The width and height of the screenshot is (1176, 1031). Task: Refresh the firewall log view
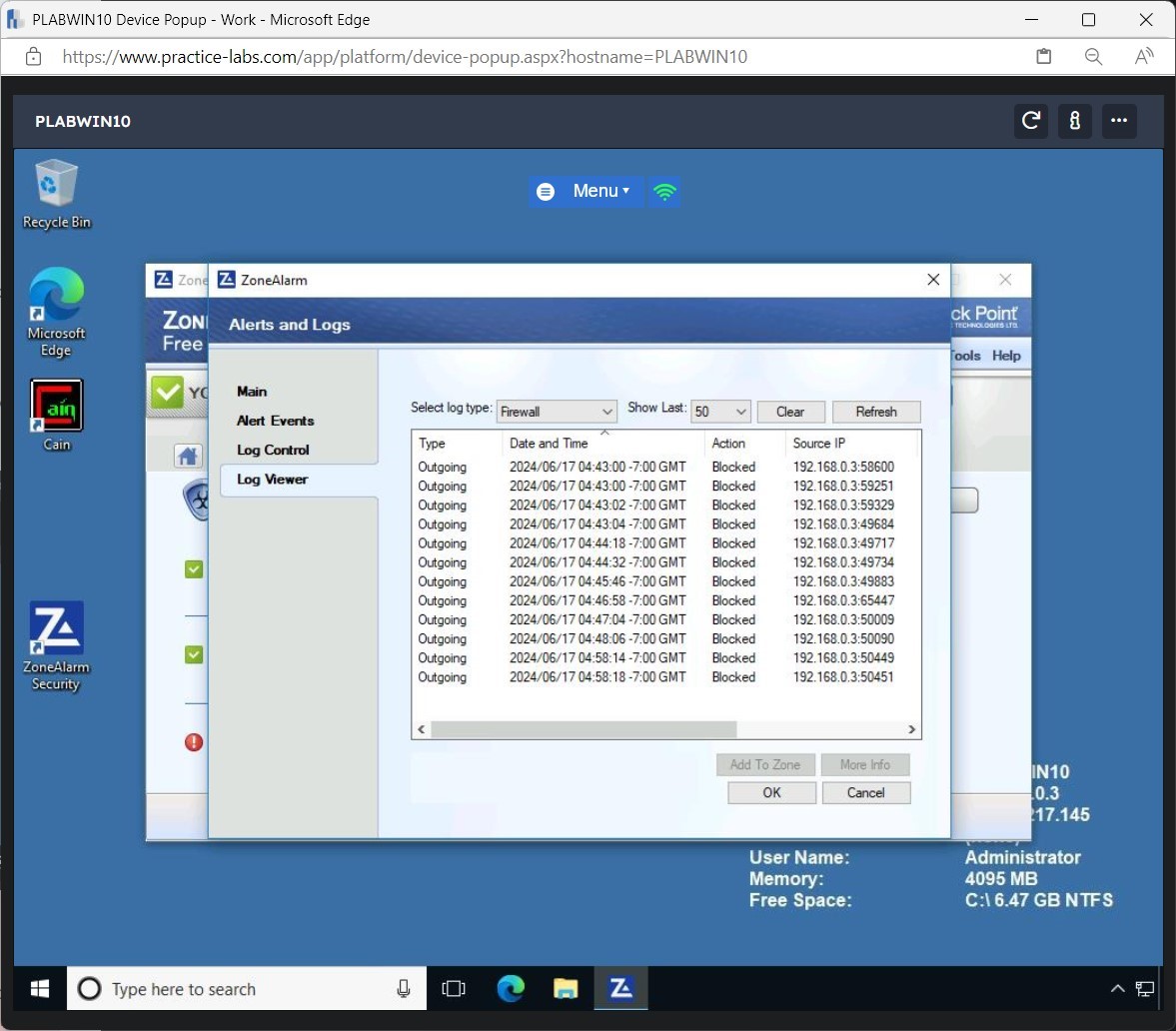point(876,411)
